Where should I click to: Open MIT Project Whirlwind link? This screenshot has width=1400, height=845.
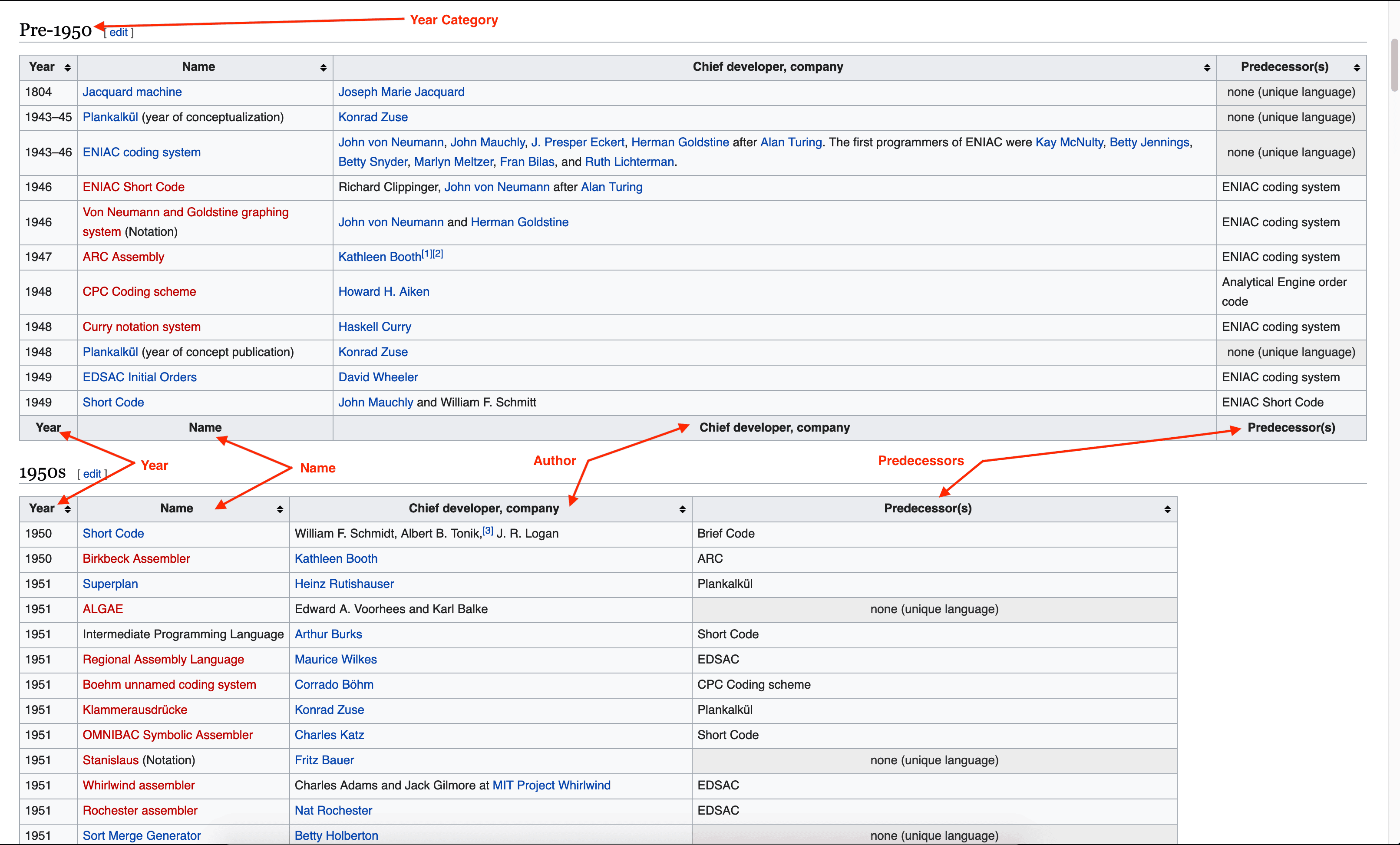[551, 786]
